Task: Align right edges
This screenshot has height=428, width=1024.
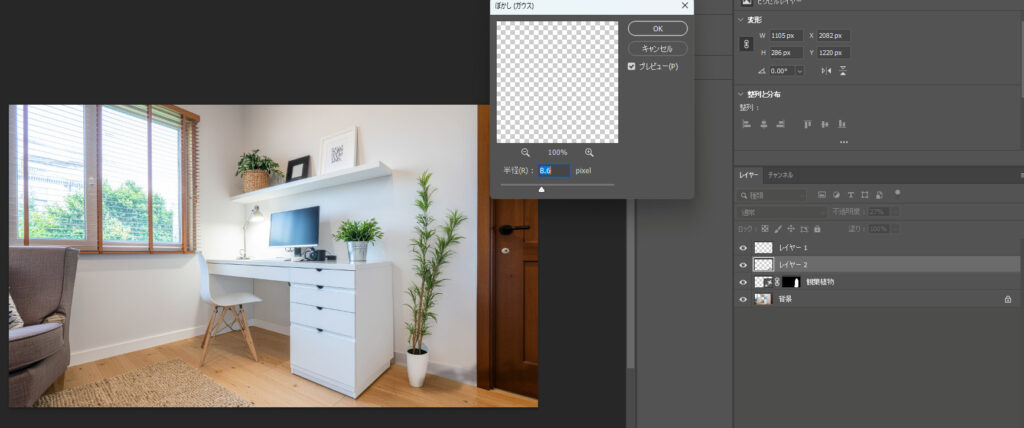Action: (780, 124)
